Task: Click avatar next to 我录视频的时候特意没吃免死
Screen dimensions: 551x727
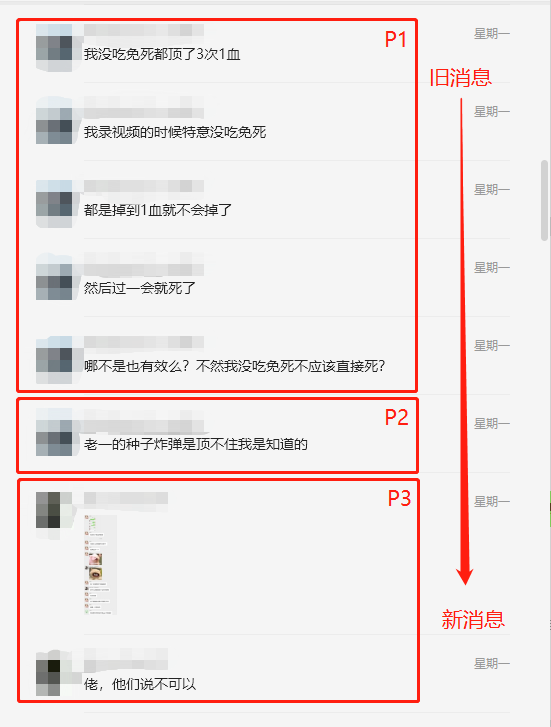Action: [x=54, y=120]
